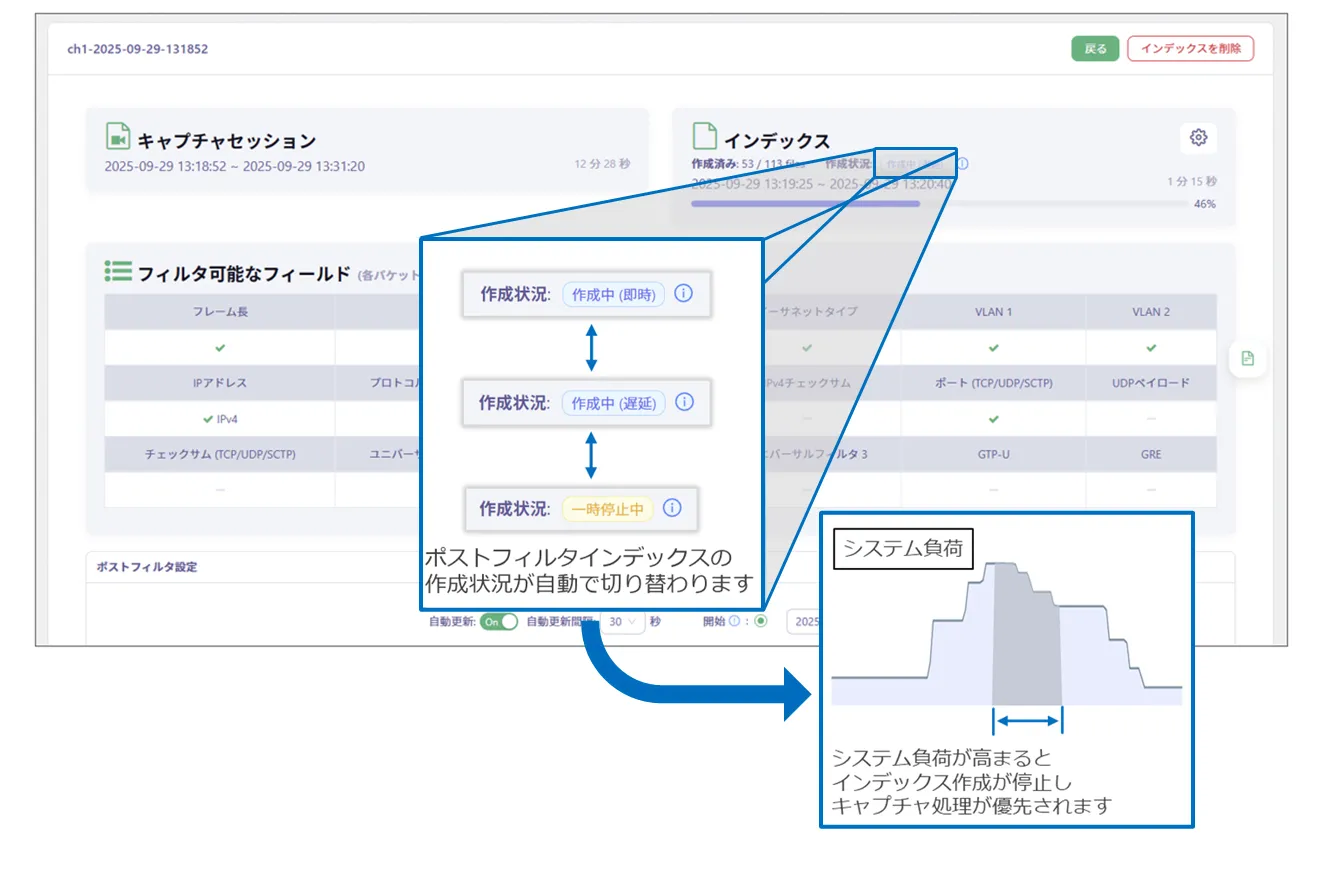Click the インデックスを削除 button
Image resolution: width=1323 pixels, height=869 pixels.
[x=1189, y=48]
